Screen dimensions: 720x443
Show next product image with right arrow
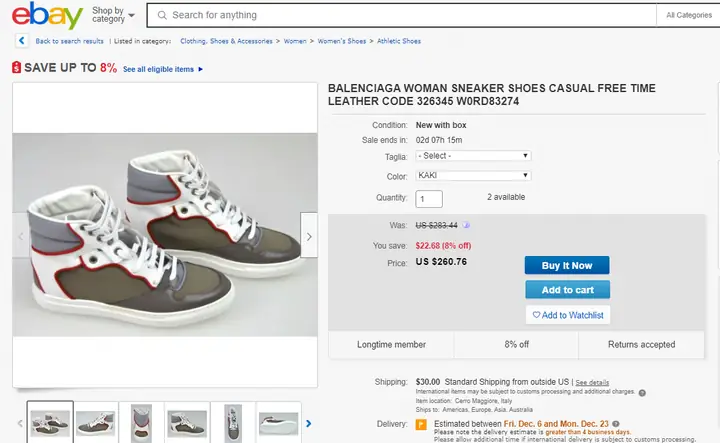309,236
